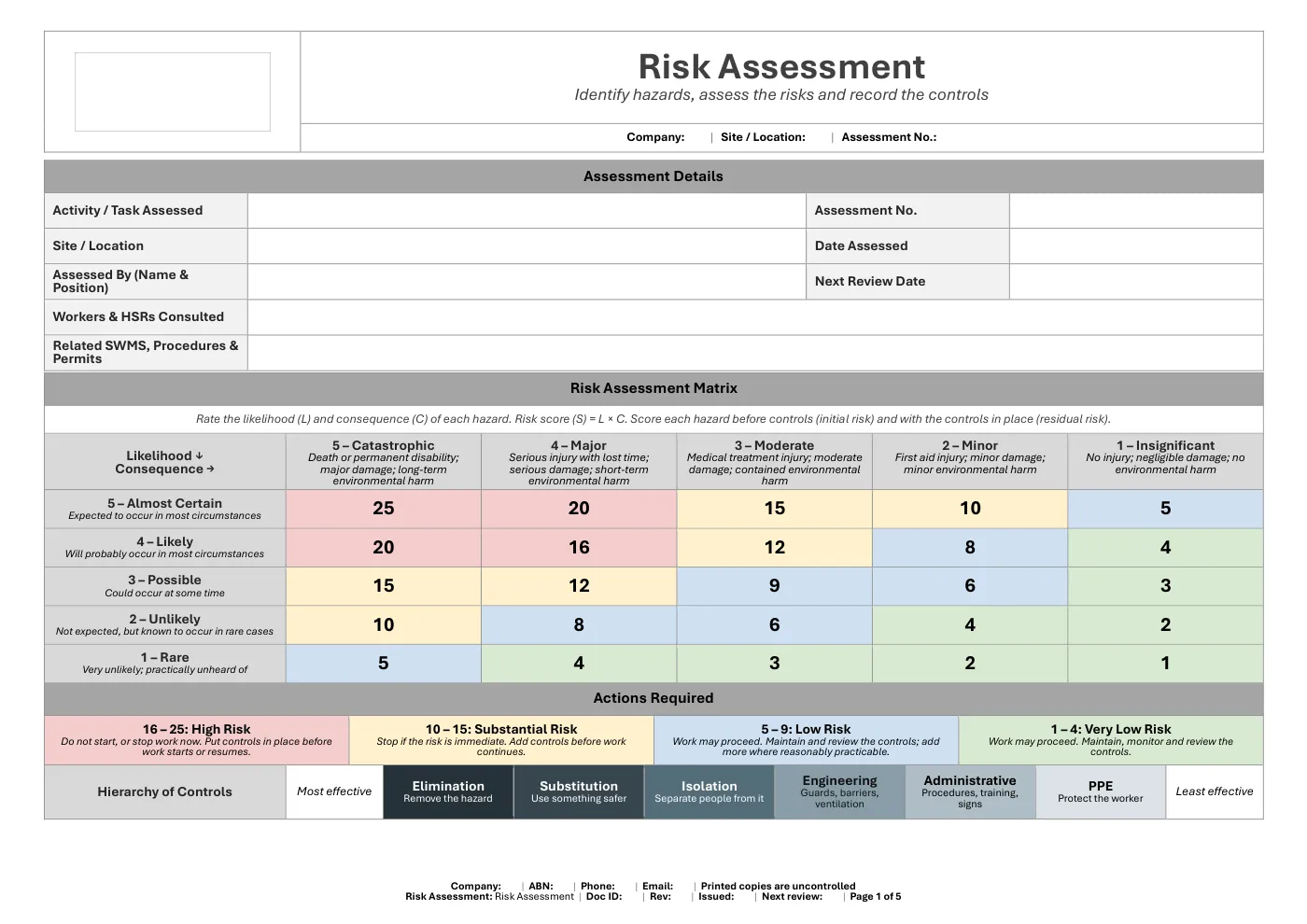Select the matrix cell showing score 16
Viewport: 1307px width, 924px height.
pos(579,548)
